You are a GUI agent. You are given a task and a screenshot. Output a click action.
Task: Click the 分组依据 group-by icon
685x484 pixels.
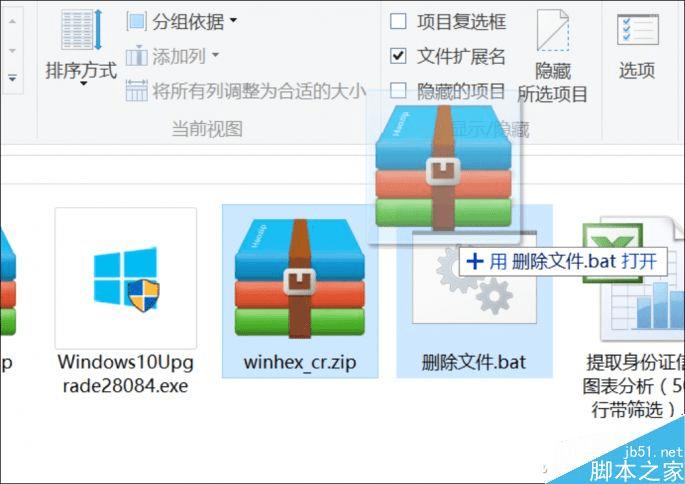click(136, 21)
